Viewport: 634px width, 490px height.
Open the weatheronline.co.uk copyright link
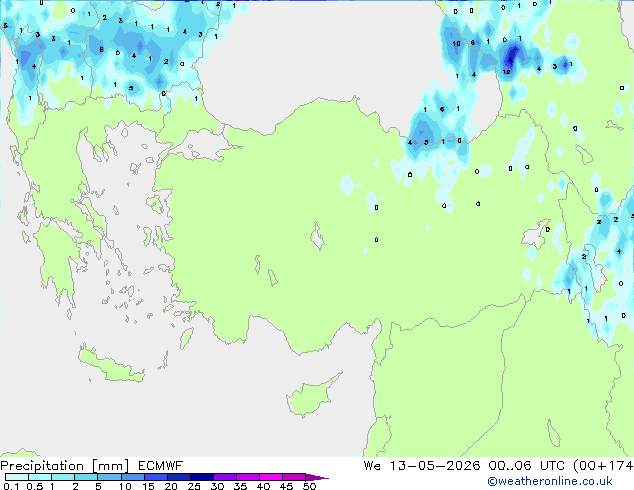(x=550, y=481)
